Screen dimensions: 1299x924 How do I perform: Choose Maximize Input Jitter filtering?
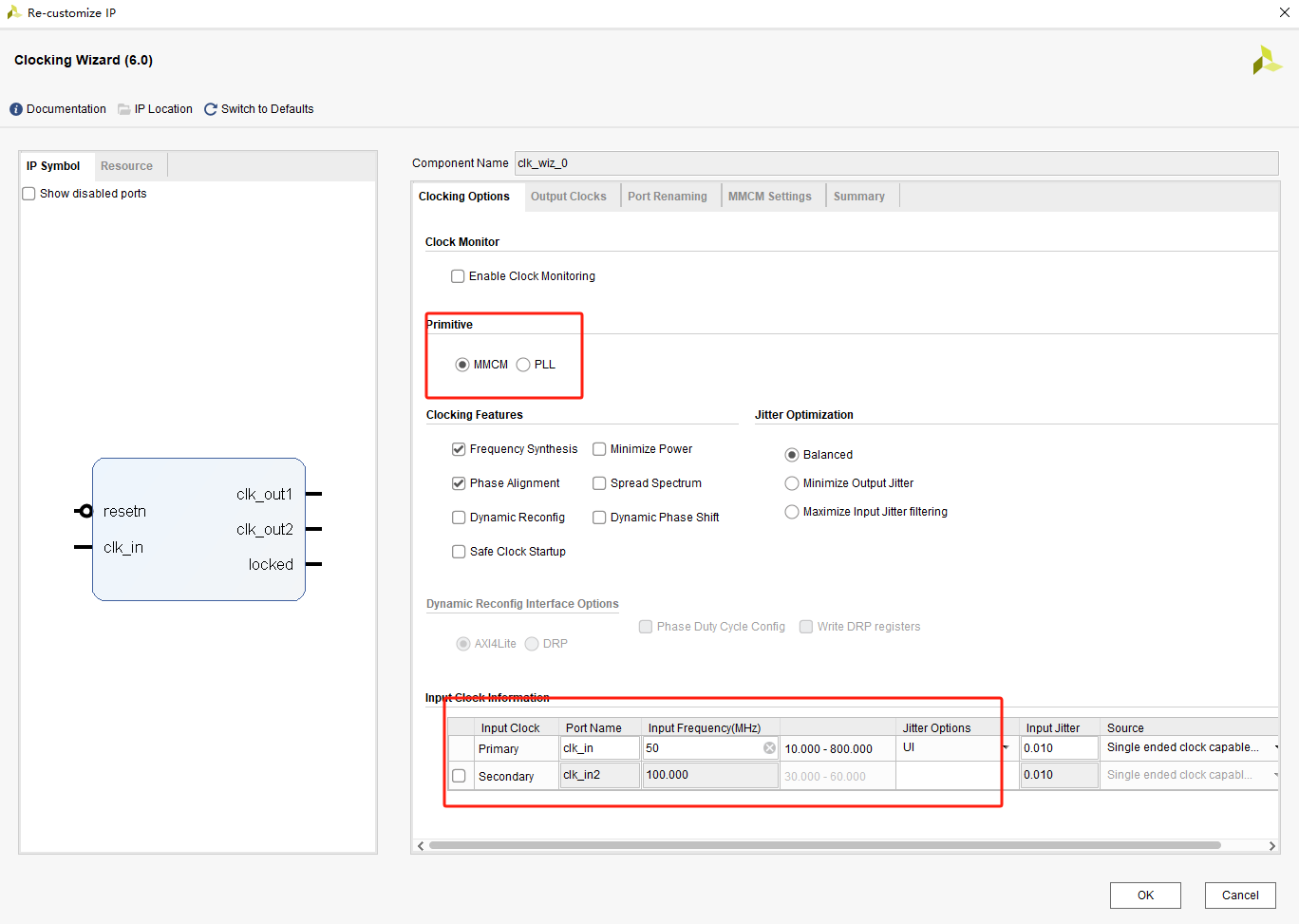792,512
